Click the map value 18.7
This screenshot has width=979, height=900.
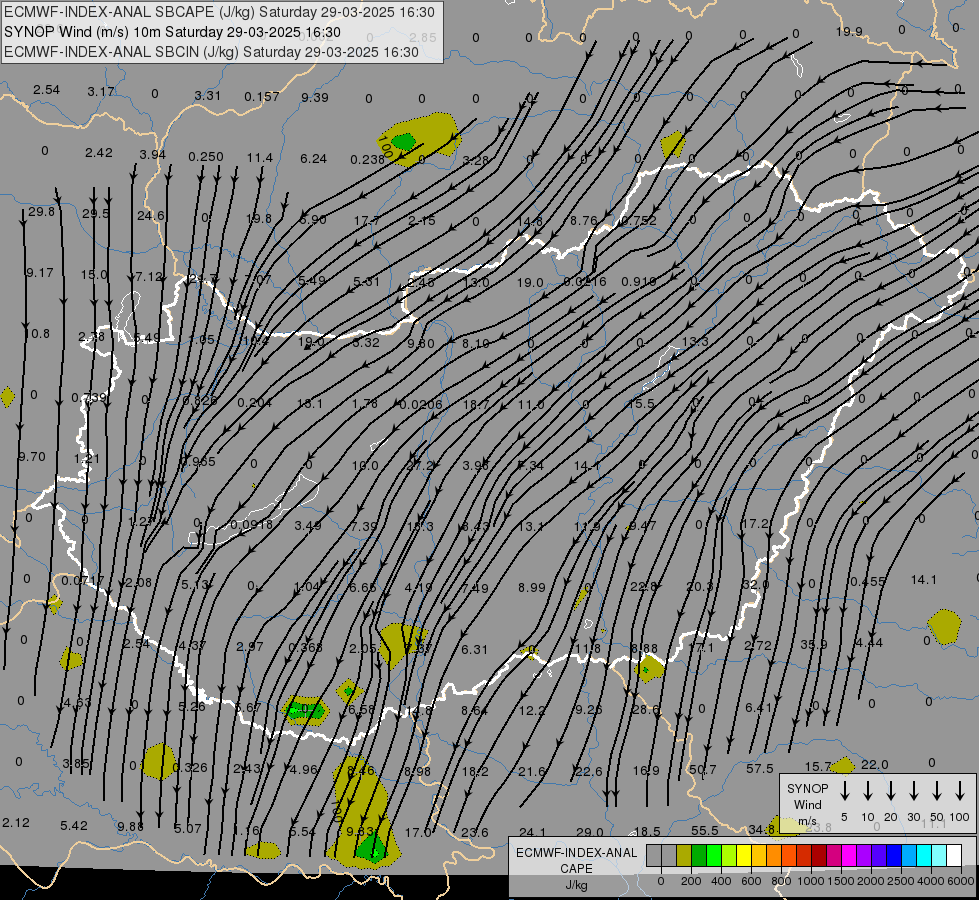click(x=476, y=405)
